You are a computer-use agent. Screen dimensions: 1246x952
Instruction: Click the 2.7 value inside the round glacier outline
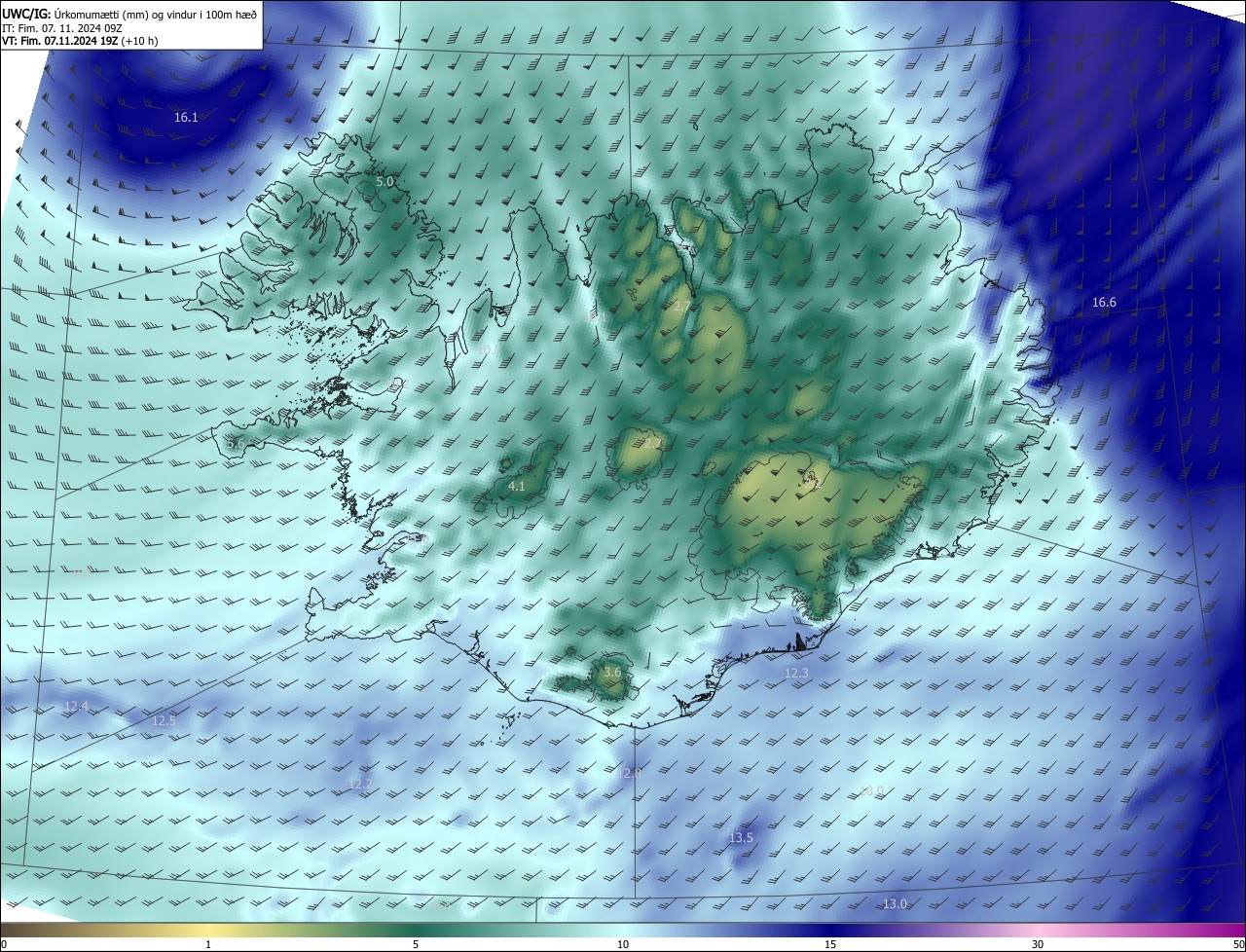pos(654,443)
